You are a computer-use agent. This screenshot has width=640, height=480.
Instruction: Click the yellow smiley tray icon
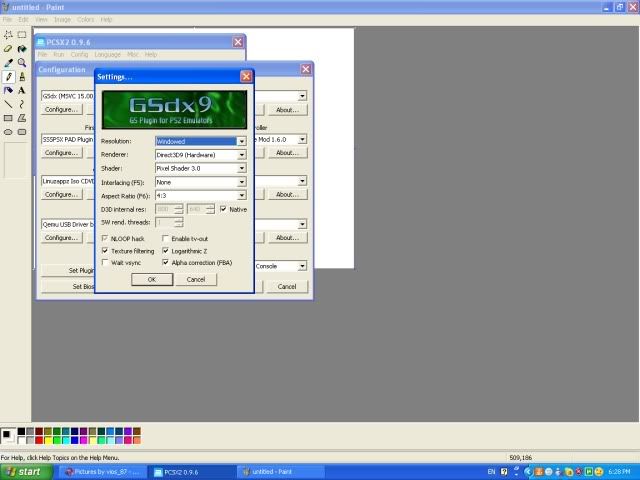[599, 472]
